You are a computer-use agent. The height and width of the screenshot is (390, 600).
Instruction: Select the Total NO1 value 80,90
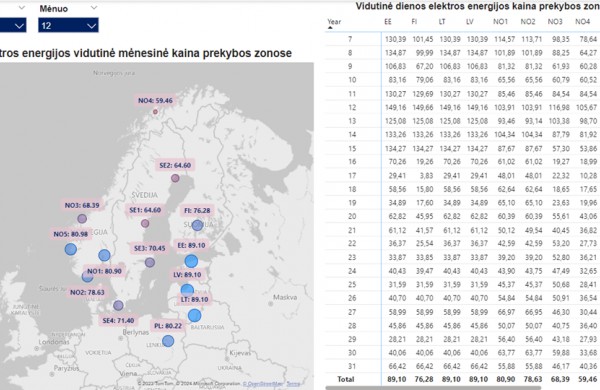click(504, 379)
